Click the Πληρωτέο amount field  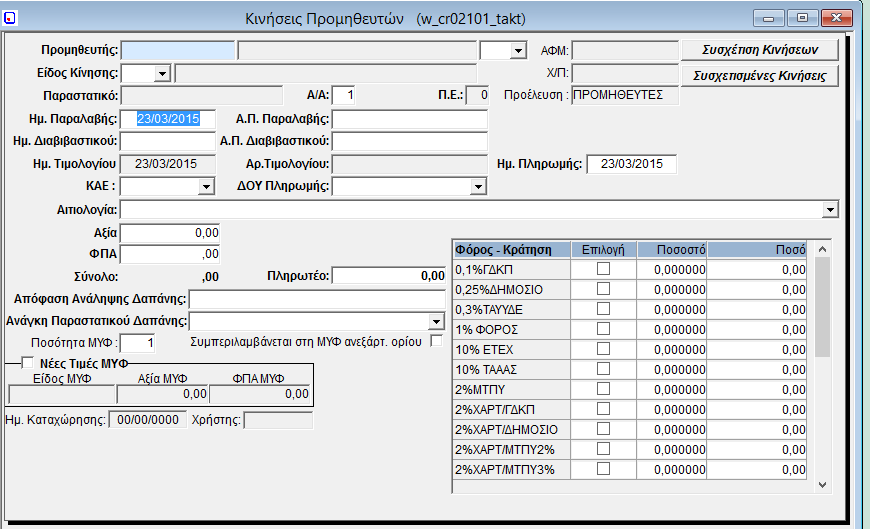pos(389,275)
